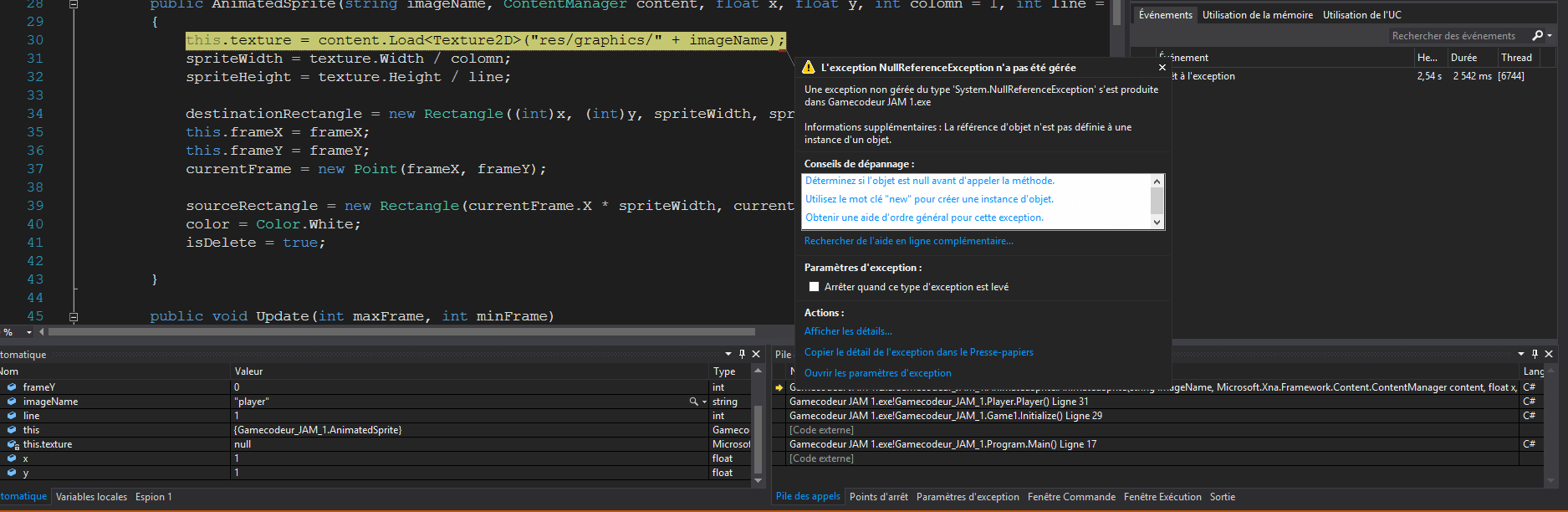This screenshot has width=1568, height=512.
Task: Click the 'Rechercher des événements' search field
Action: coord(1453,36)
